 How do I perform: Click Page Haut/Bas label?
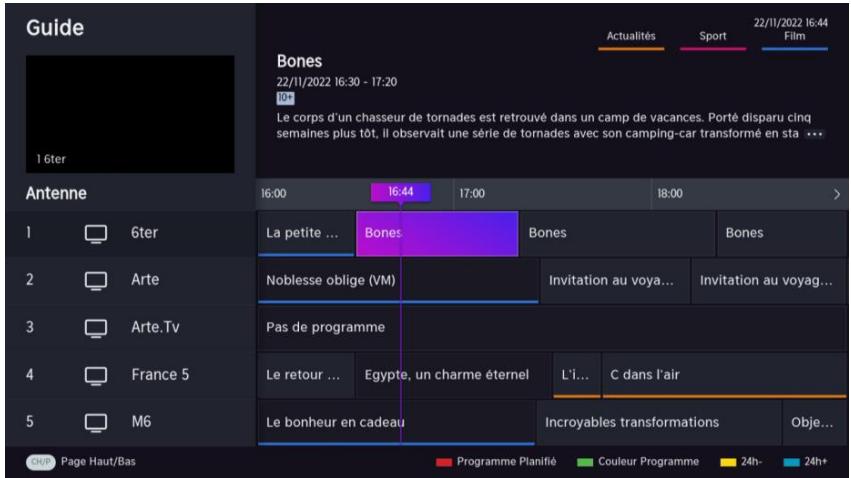point(98,462)
